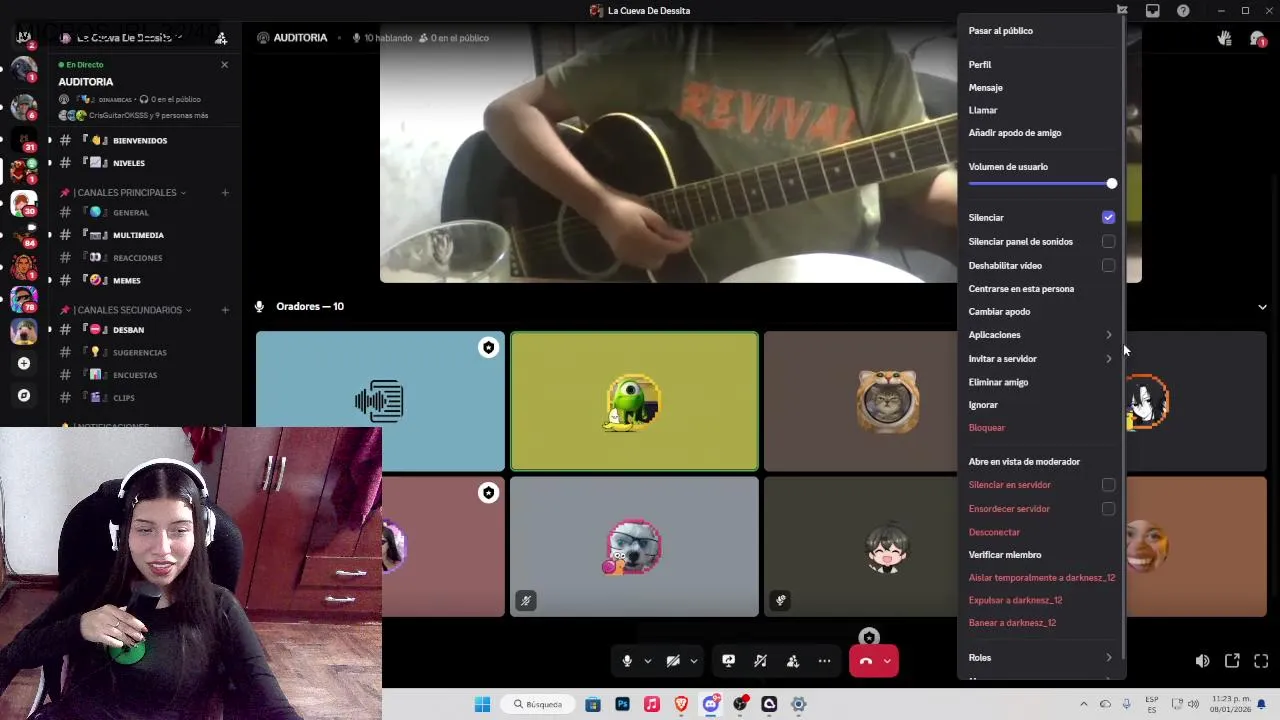Adjust the Volumen de usuario slider
The height and width of the screenshot is (720, 1280).
pos(1041,184)
